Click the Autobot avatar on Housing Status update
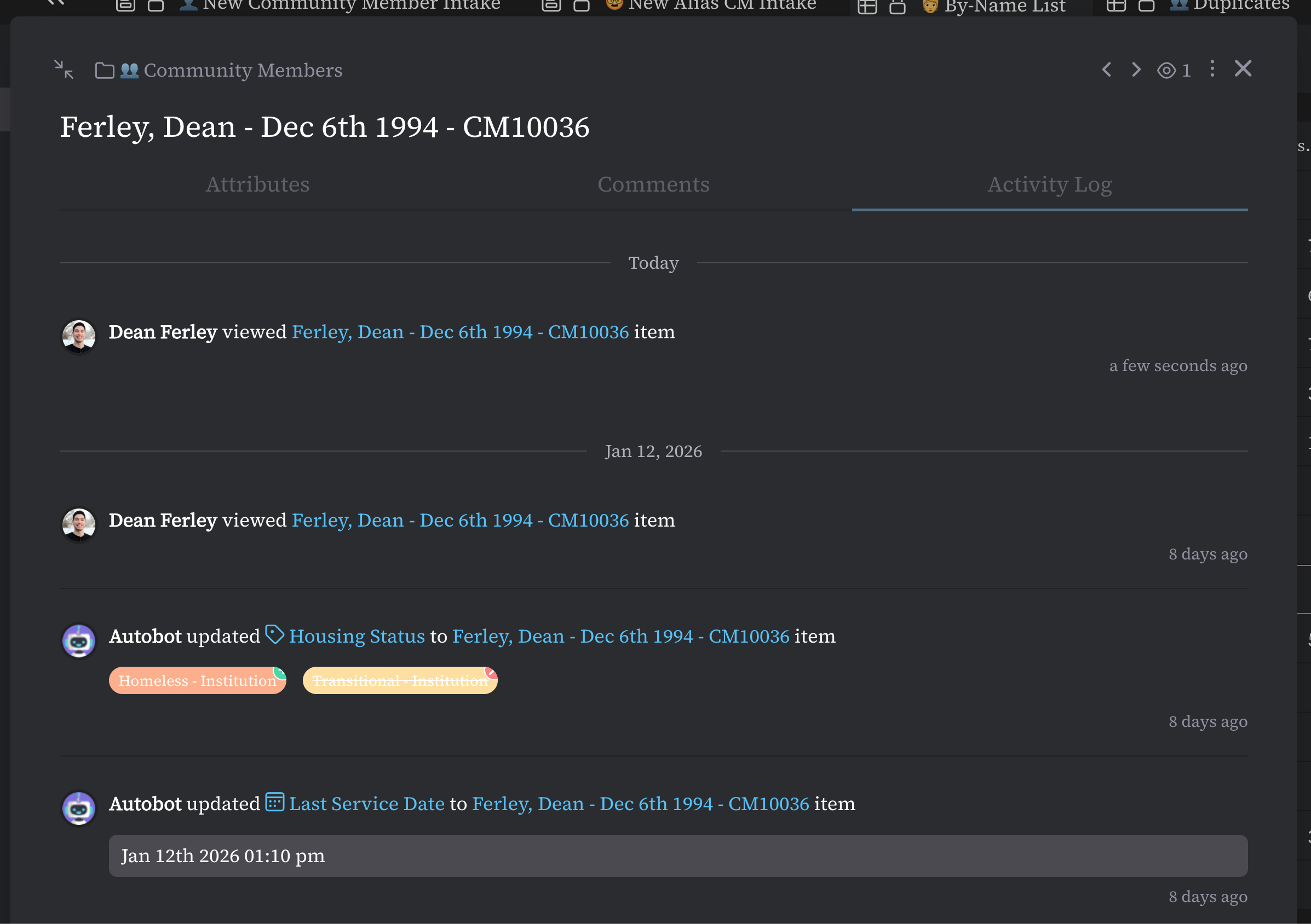The height and width of the screenshot is (924, 1311). click(x=79, y=640)
